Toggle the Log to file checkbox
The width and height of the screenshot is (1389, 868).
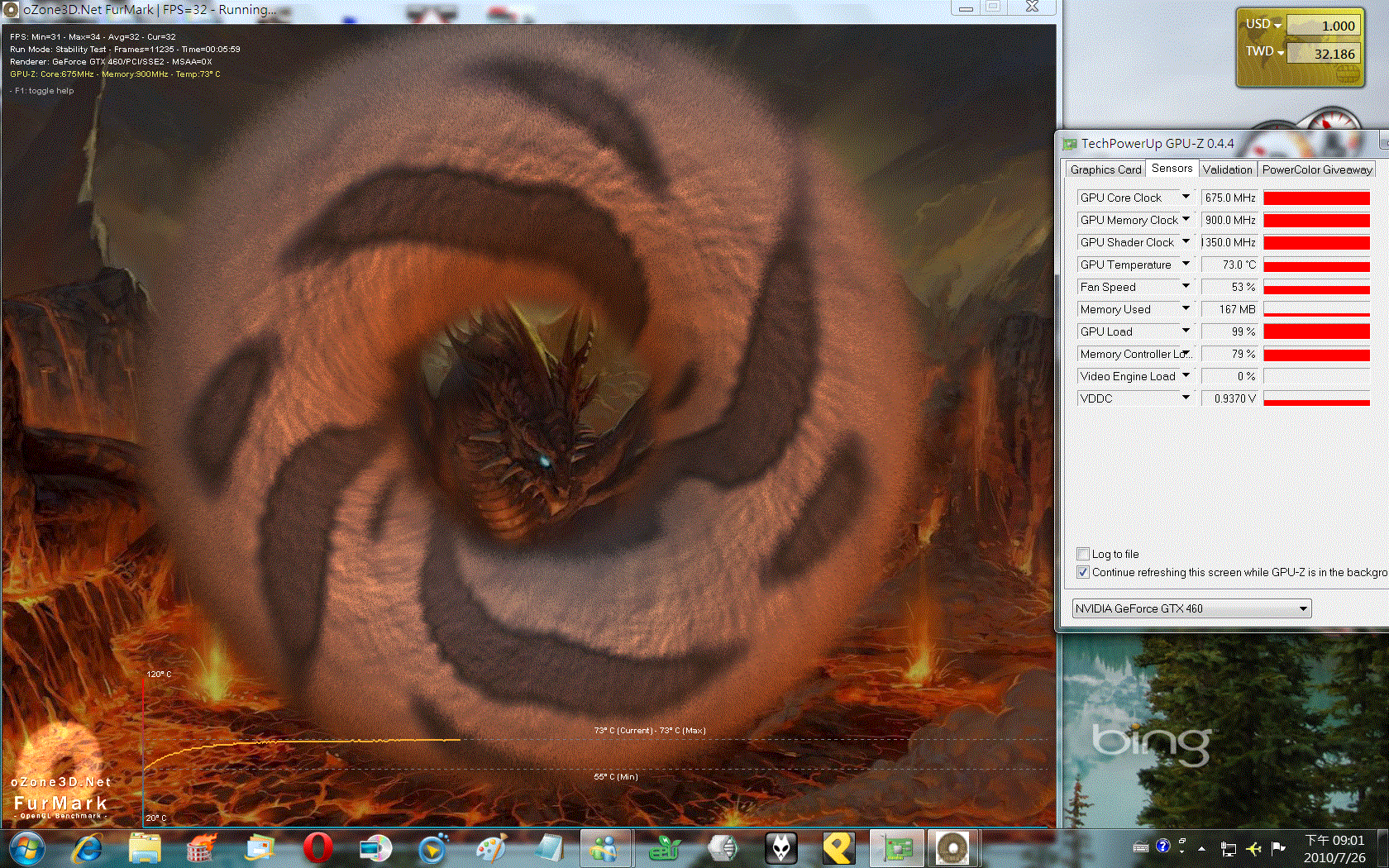tap(1083, 554)
